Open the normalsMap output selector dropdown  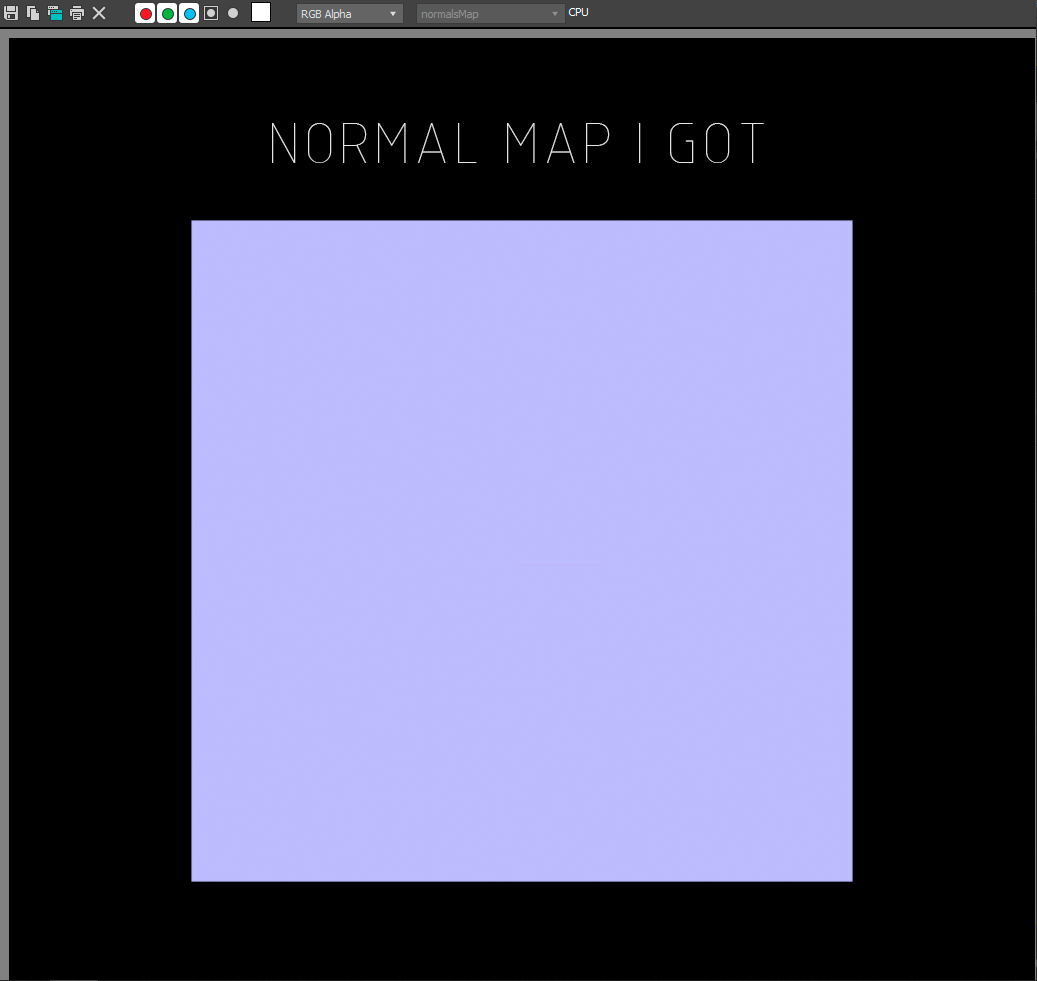pyautogui.click(x=489, y=13)
